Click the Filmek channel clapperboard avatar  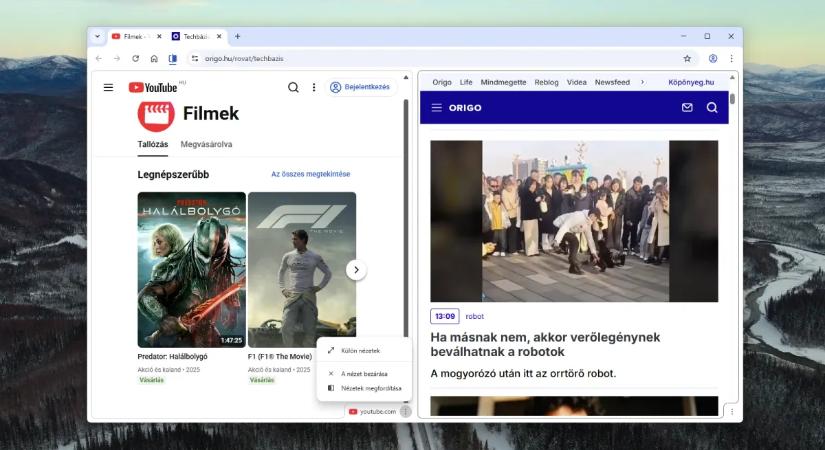pyautogui.click(x=156, y=113)
